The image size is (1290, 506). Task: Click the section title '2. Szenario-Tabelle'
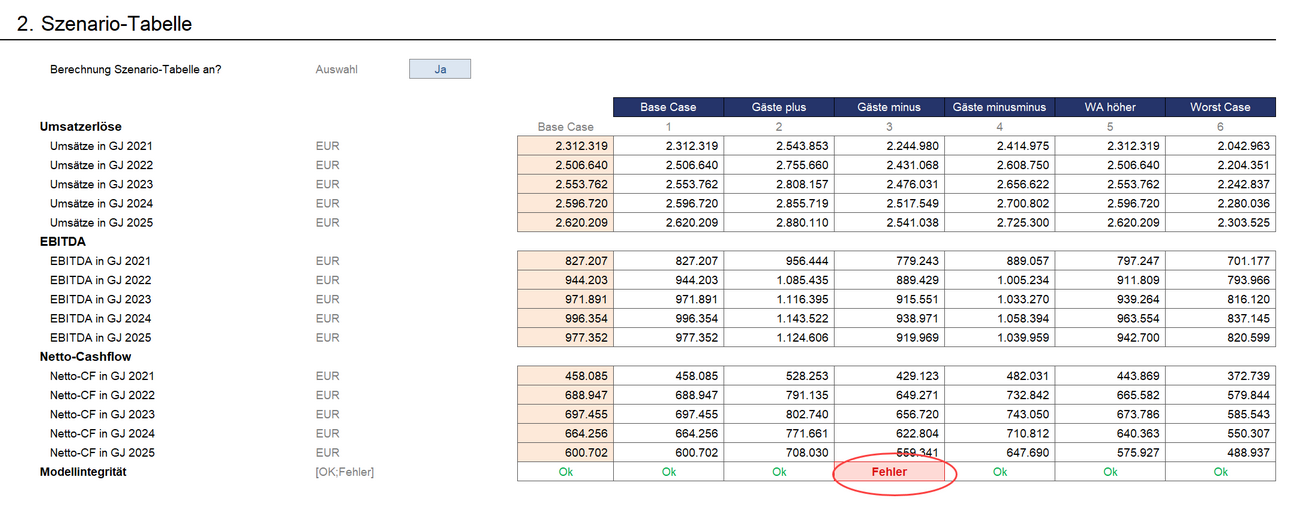(x=104, y=23)
